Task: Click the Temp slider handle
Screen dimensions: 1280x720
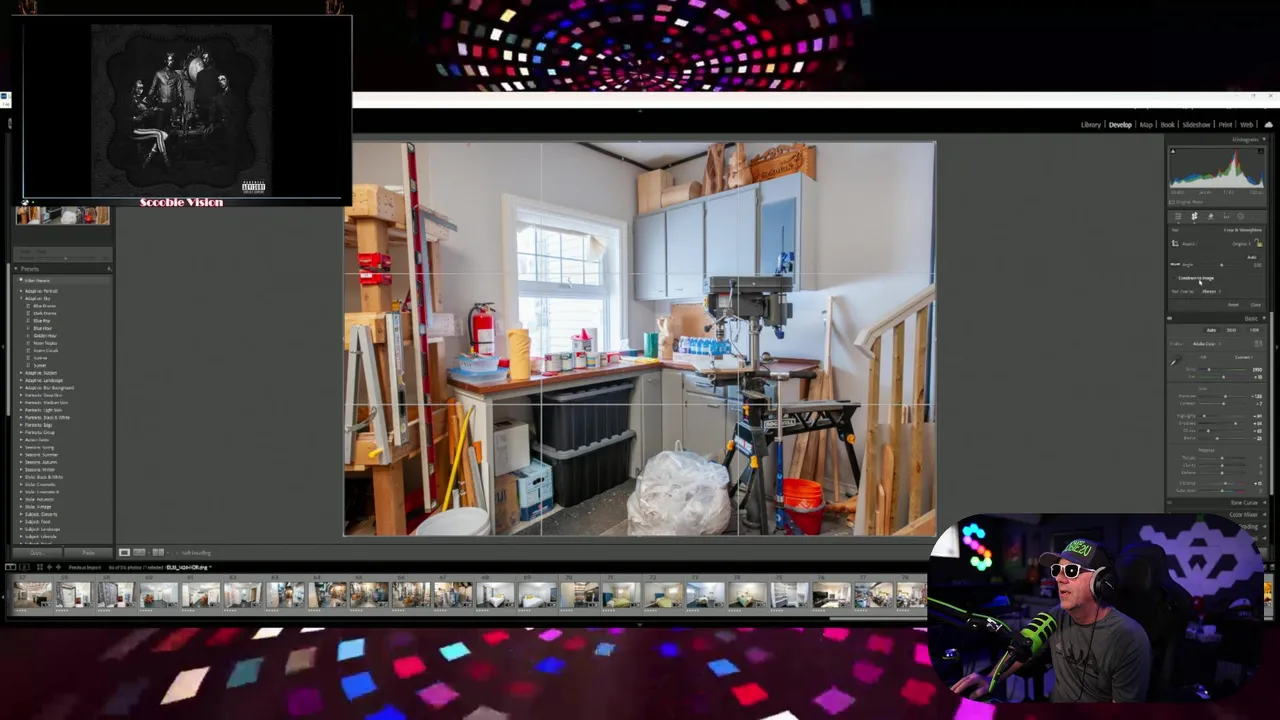Action: click(x=1209, y=369)
